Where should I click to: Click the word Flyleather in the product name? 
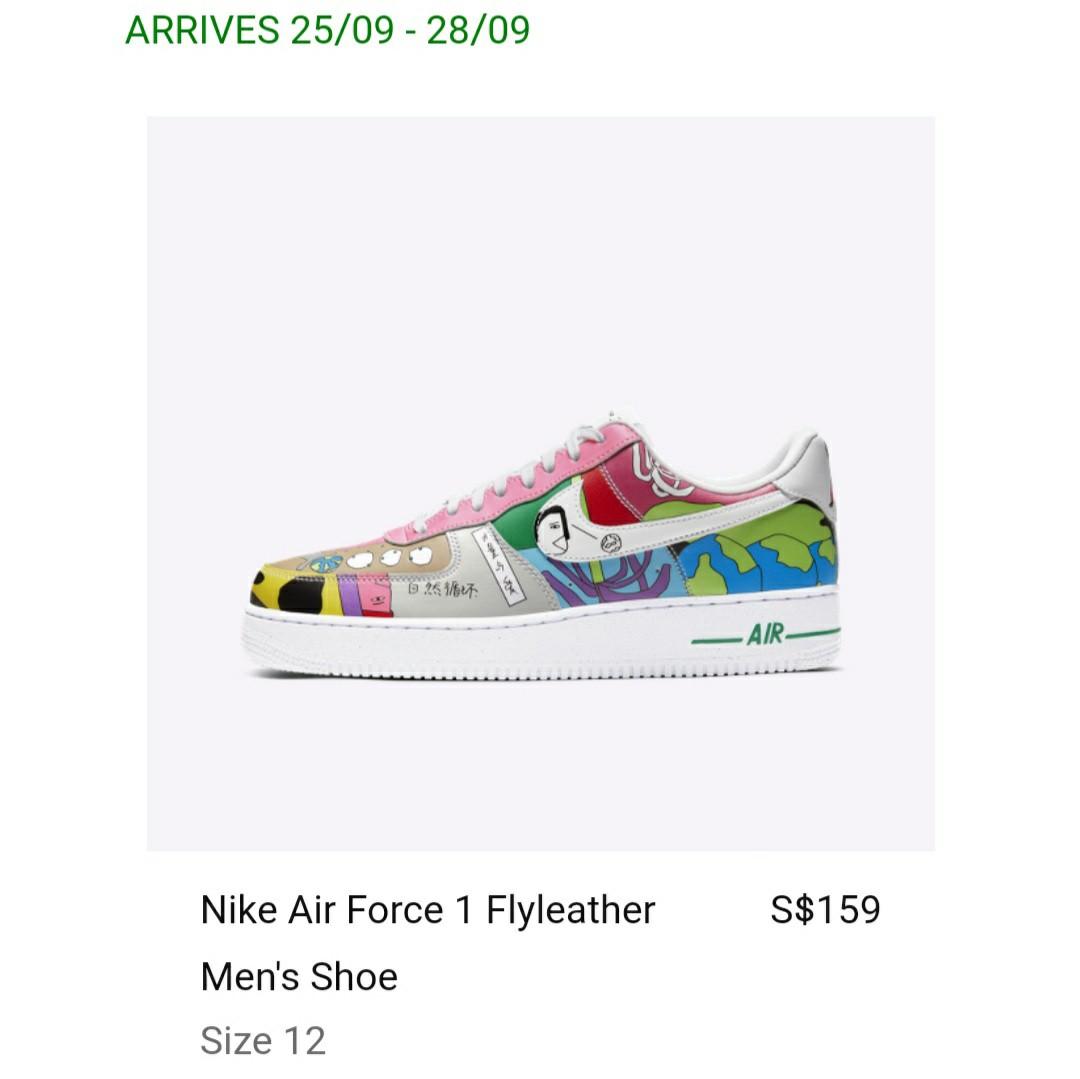(x=570, y=910)
